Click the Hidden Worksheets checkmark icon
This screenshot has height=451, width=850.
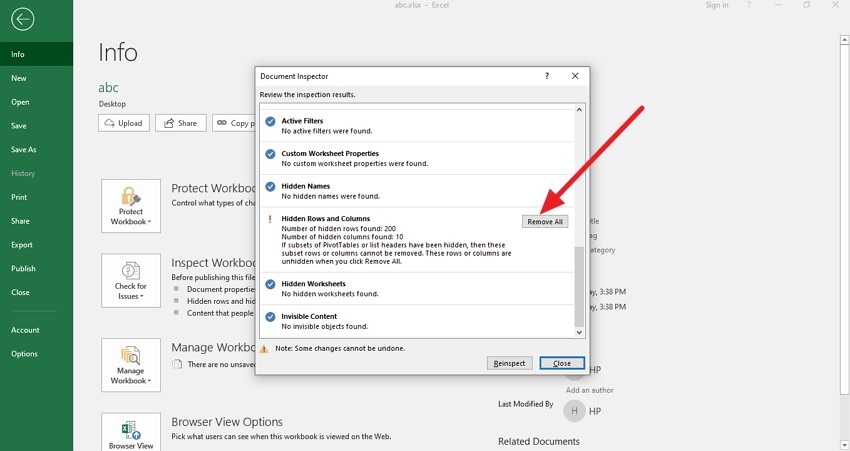tap(270, 284)
